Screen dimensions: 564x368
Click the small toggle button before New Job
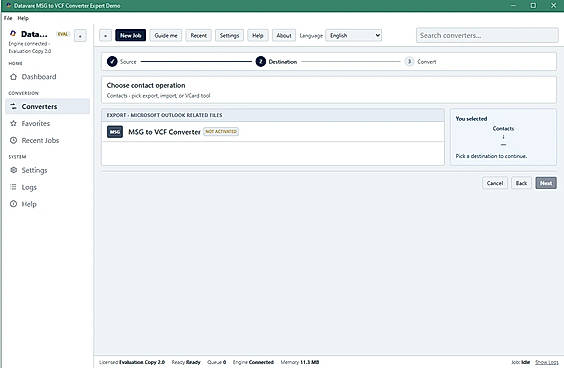pyautogui.click(x=105, y=36)
